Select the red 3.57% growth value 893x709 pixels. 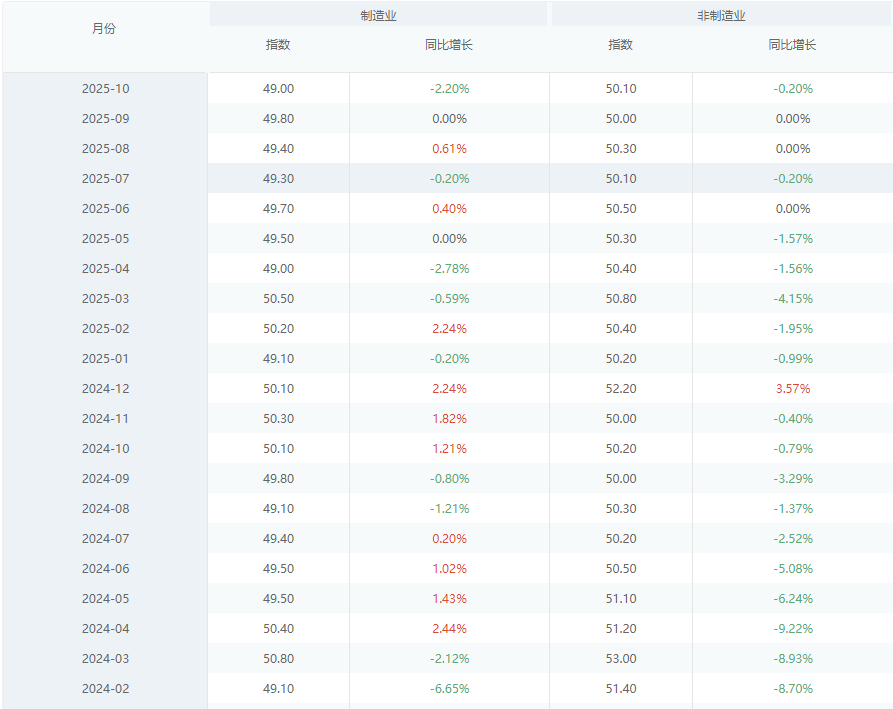point(792,389)
